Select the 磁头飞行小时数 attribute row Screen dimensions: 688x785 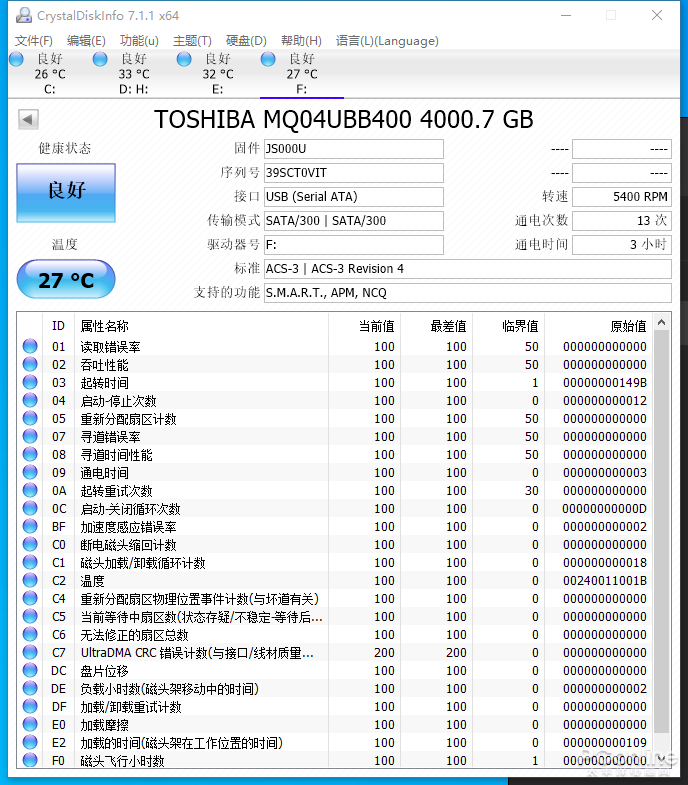(335, 760)
